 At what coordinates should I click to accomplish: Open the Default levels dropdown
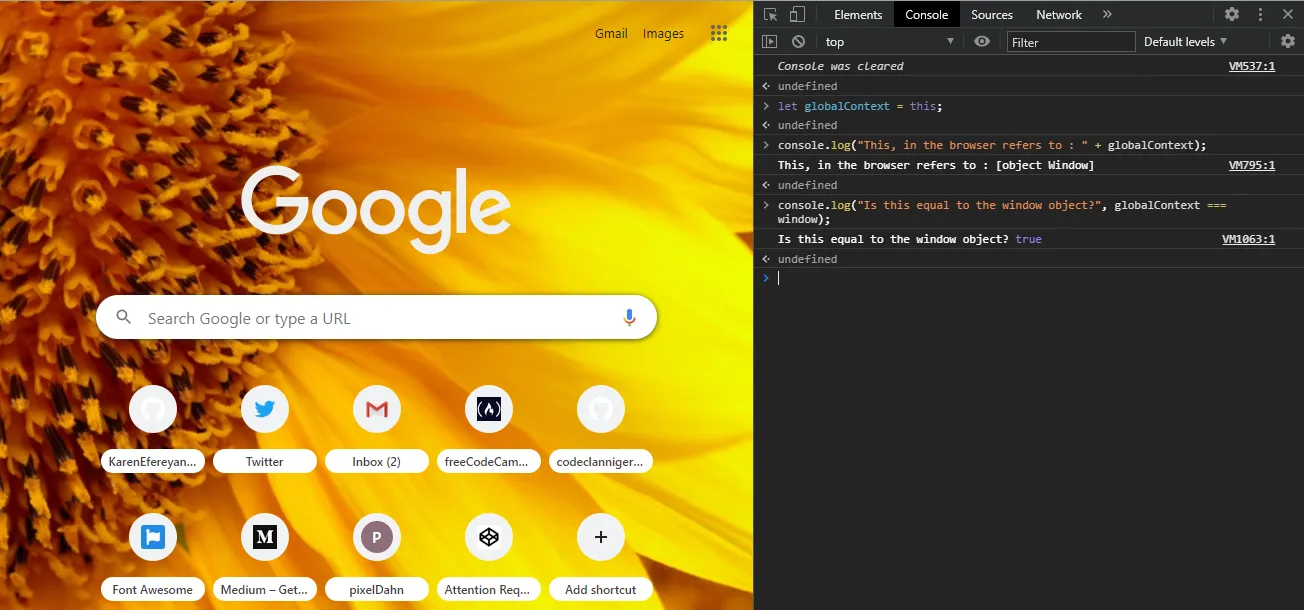[1185, 41]
